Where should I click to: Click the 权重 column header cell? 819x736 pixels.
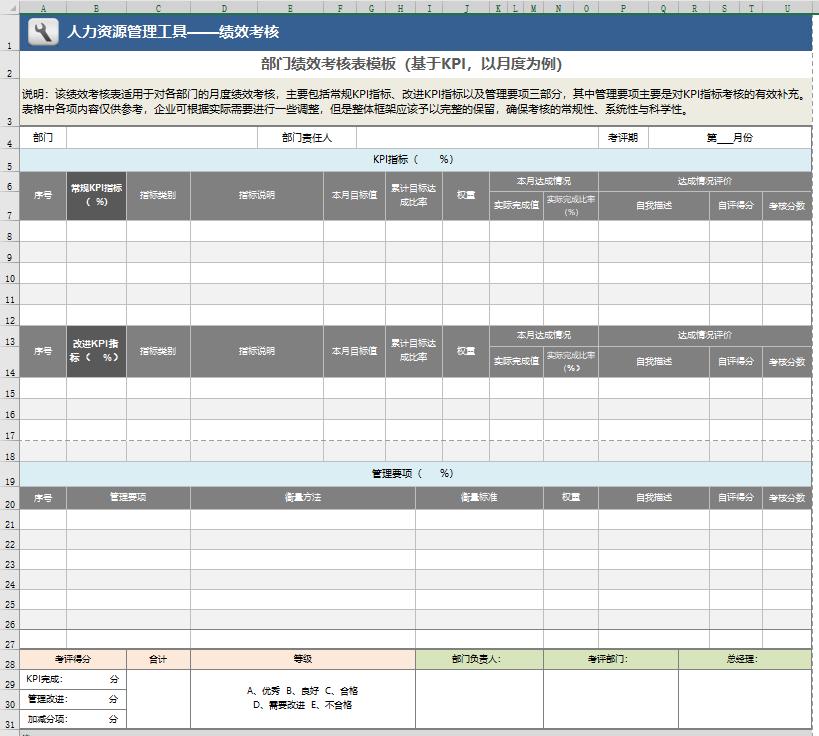point(465,196)
